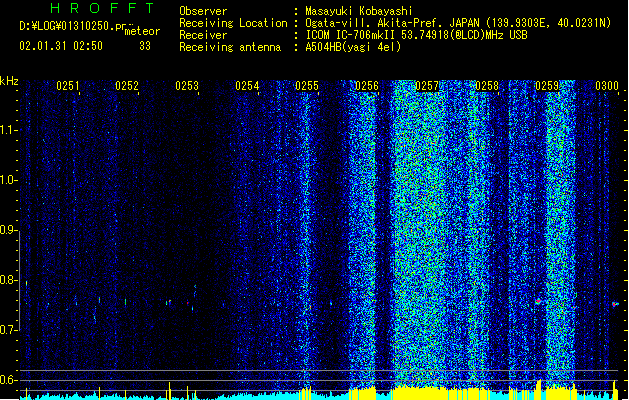The width and height of the screenshot is (629, 400).
Task: Click the 0.7 kHz axis label
Action: pyautogui.click(x=9, y=330)
